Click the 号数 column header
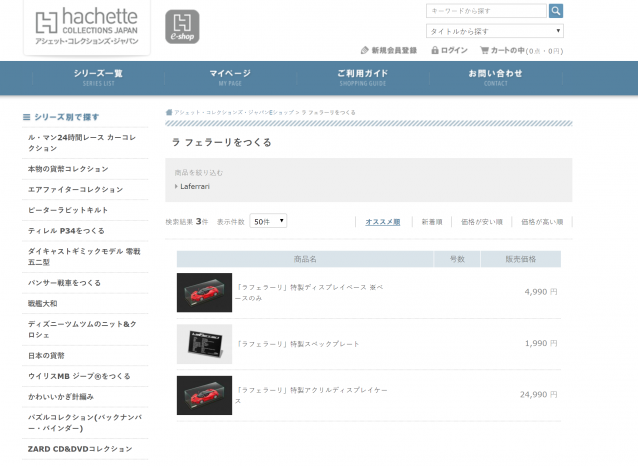Screen dimensions: 638x466 tap(457, 259)
